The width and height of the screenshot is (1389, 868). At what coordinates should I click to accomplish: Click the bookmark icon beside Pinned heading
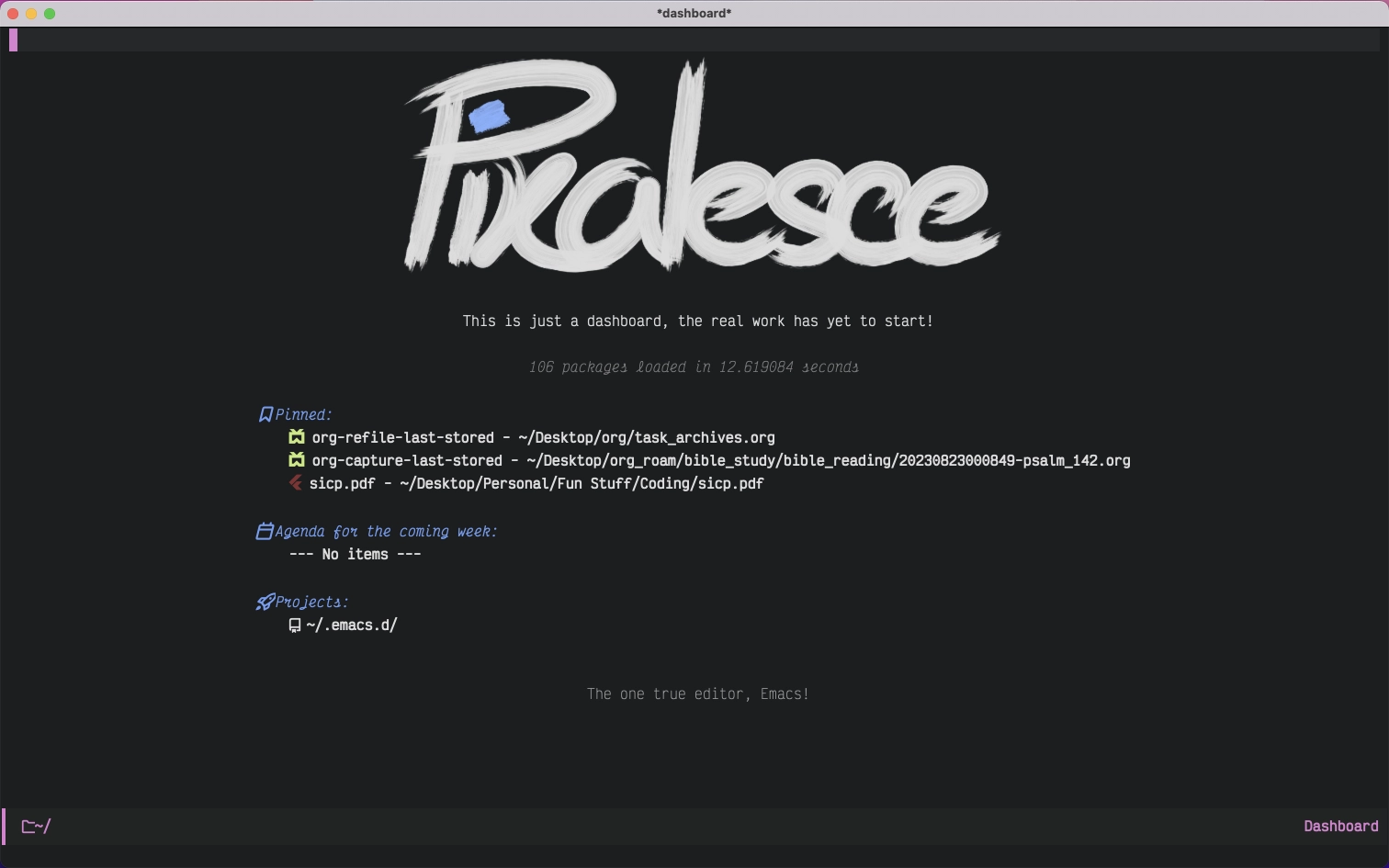click(265, 413)
